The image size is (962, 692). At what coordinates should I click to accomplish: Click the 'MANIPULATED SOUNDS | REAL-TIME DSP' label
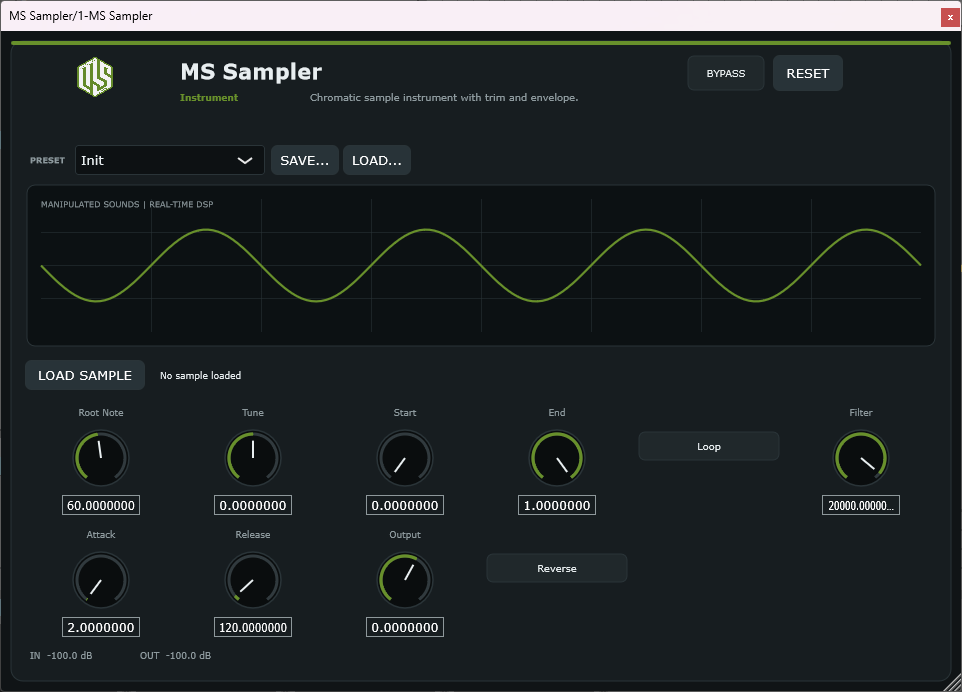click(127, 204)
